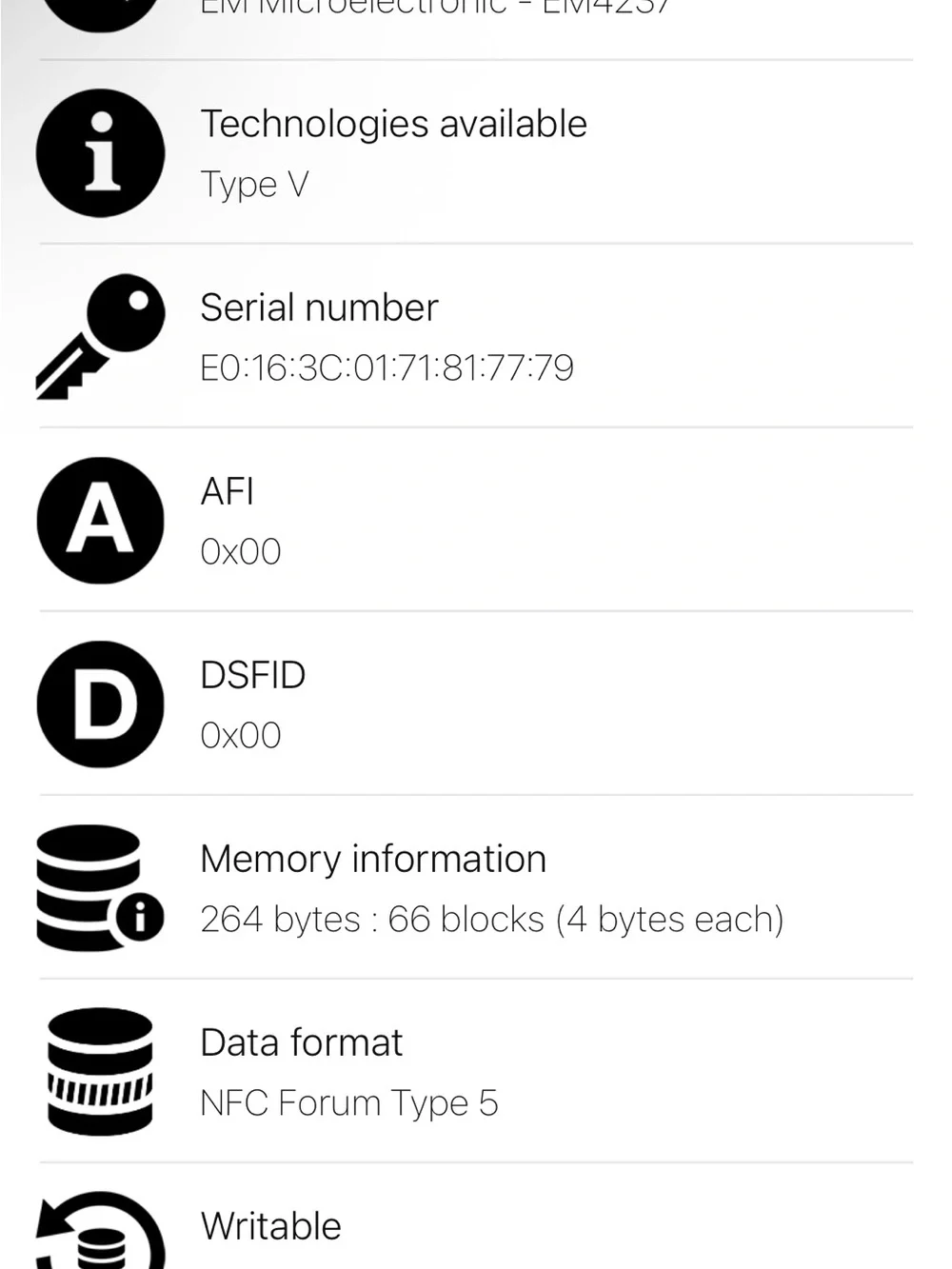The width and height of the screenshot is (952, 1269).
Task: Tap the partially visible icon at the top
Action: tap(100, 15)
